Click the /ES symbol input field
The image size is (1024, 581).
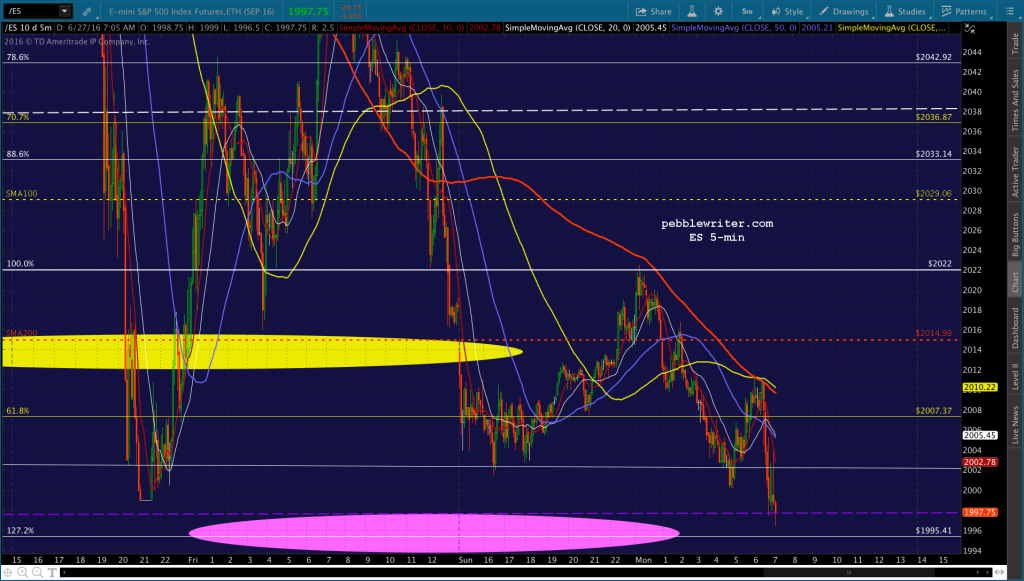click(x=31, y=11)
